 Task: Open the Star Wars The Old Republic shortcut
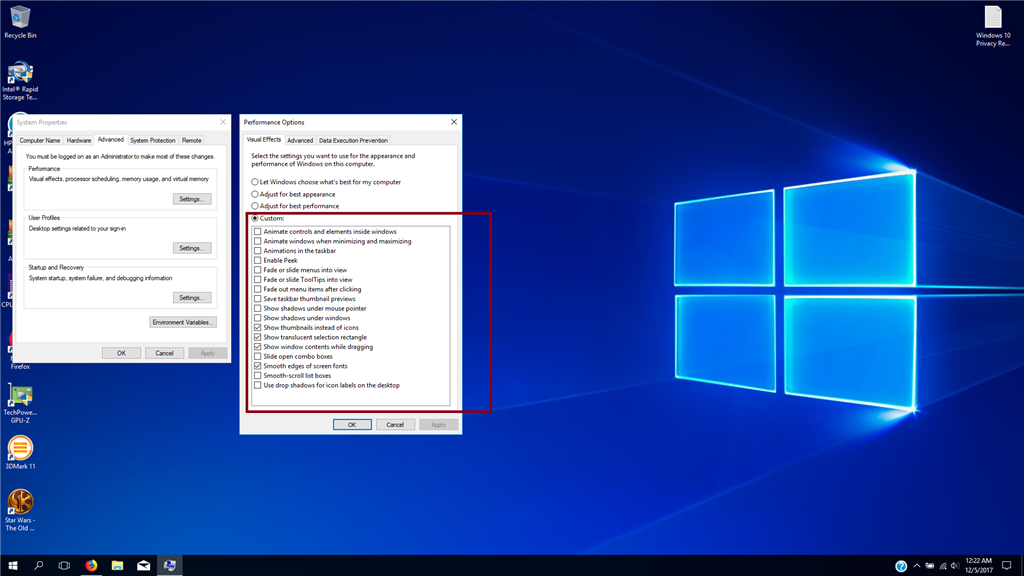[x=20, y=511]
